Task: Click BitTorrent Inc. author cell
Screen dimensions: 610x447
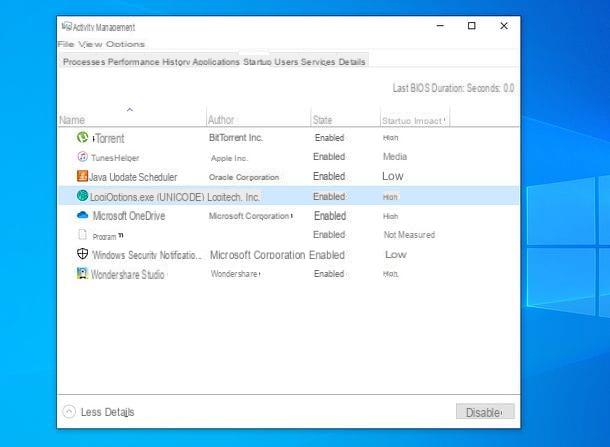Action: click(236, 137)
